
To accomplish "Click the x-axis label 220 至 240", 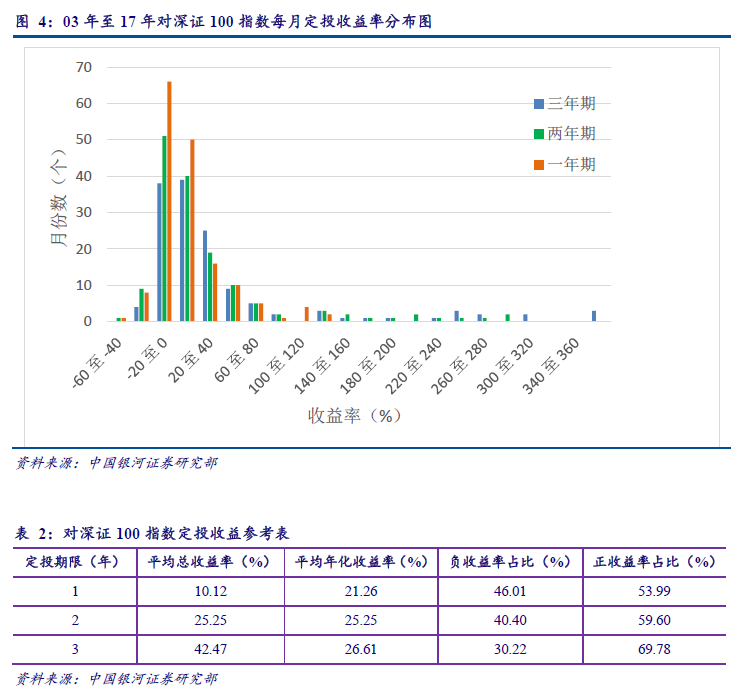I will coord(414,366).
